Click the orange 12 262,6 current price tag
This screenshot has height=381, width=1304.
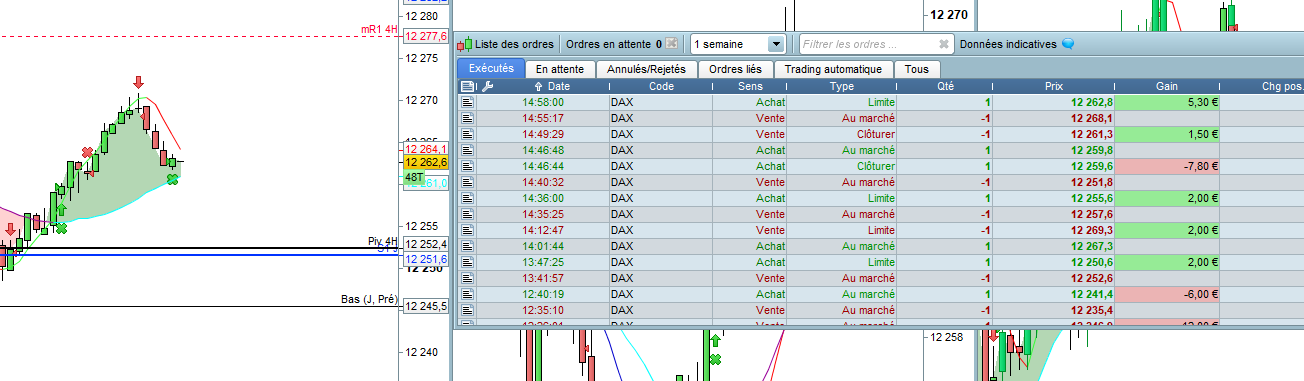(425, 162)
